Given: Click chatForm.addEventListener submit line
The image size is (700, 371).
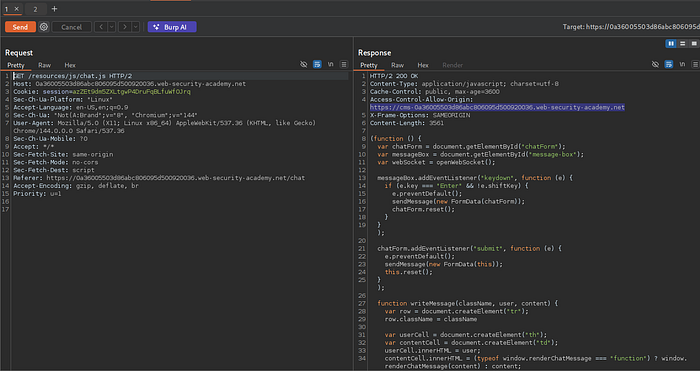Looking at the screenshot, I should point(470,248).
